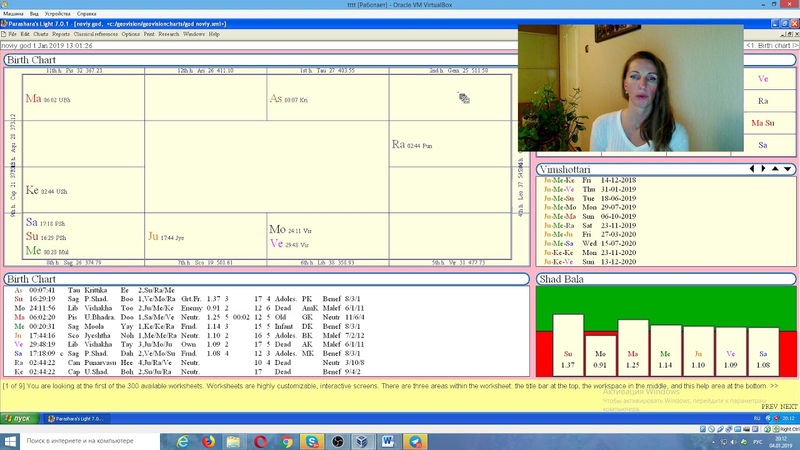Click Me 00:20 Mul in Sagittarius house

tap(47, 251)
